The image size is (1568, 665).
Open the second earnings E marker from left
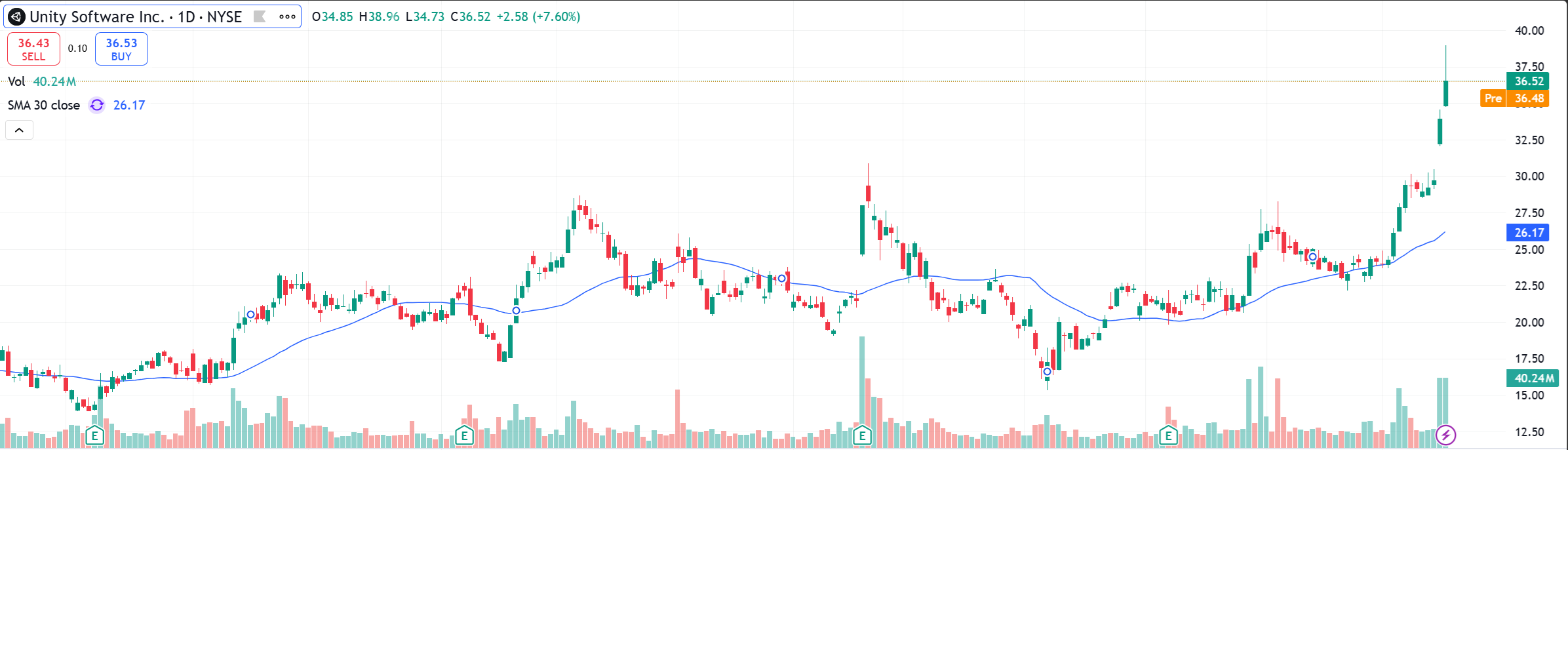pos(464,435)
